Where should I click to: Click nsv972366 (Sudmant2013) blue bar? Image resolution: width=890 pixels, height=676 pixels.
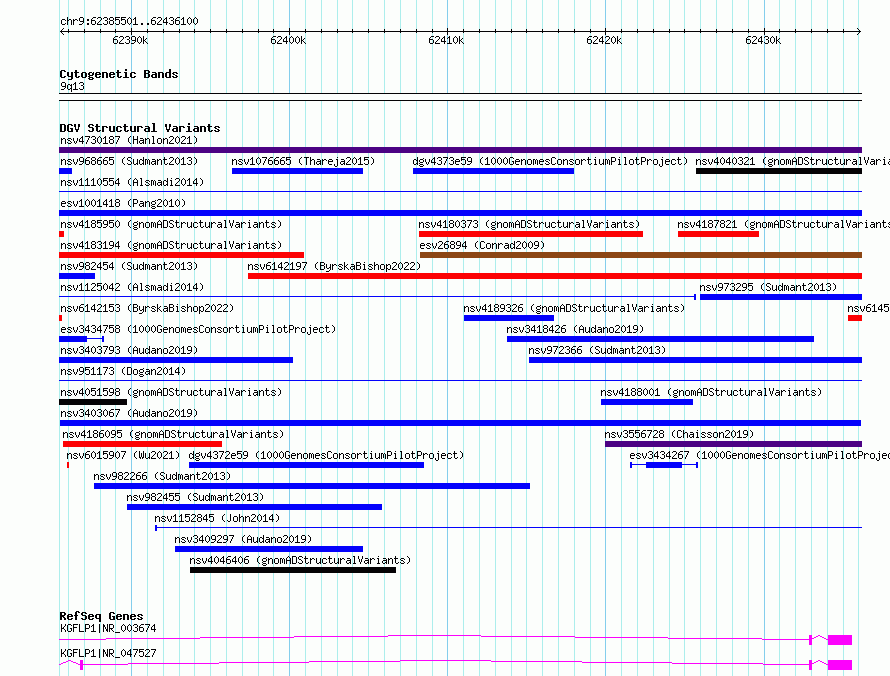tap(695, 360)
